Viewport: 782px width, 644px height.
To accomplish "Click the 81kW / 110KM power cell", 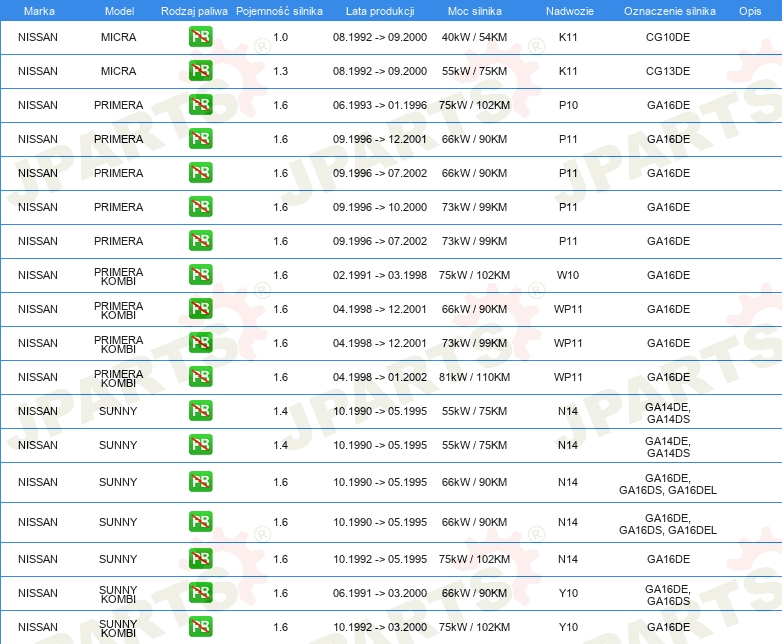I will click(x=474, y=377).
